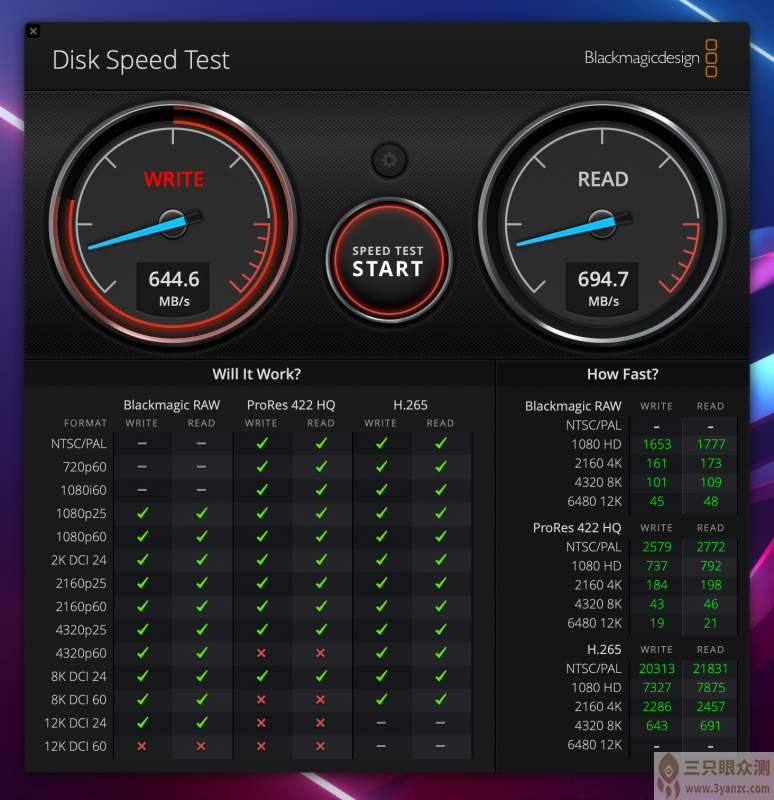Image resolution: width=774 pixels, height=800 pixels.
Task: Click the '1080i60' format row label
Action: pyautogui.click(x=84, y=490)
